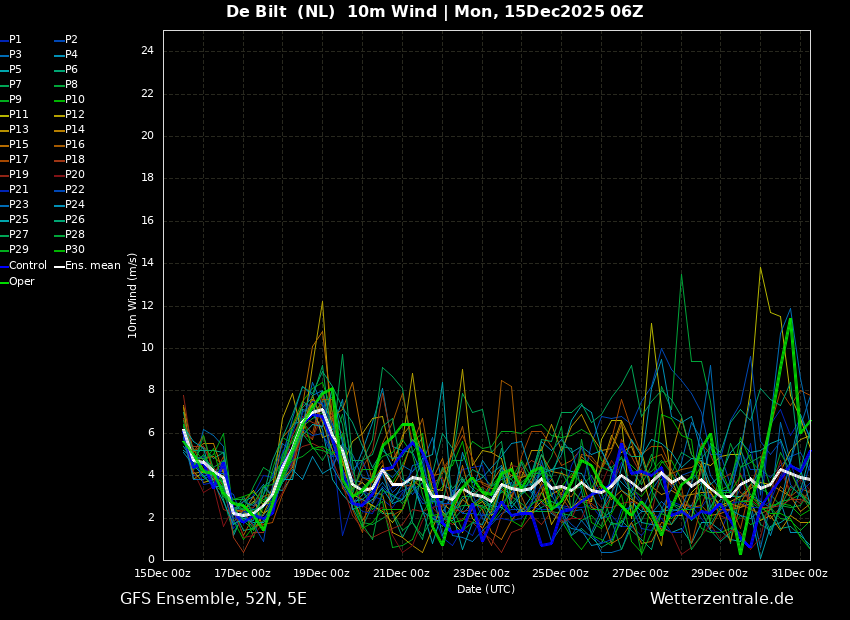Click the P16 legend entry
The height and width of the screenshot is (620, 850).
coord(75,145)
